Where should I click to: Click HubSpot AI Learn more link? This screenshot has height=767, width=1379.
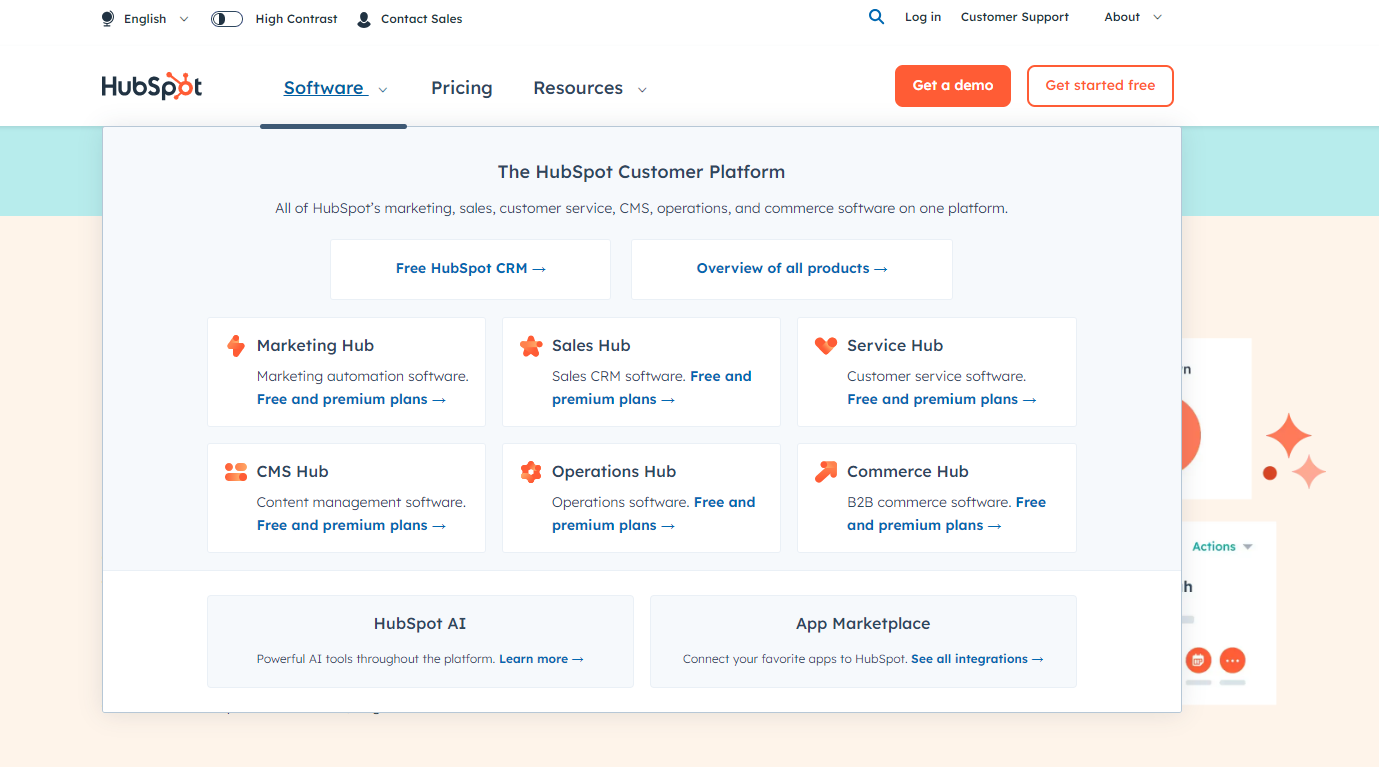541,659
